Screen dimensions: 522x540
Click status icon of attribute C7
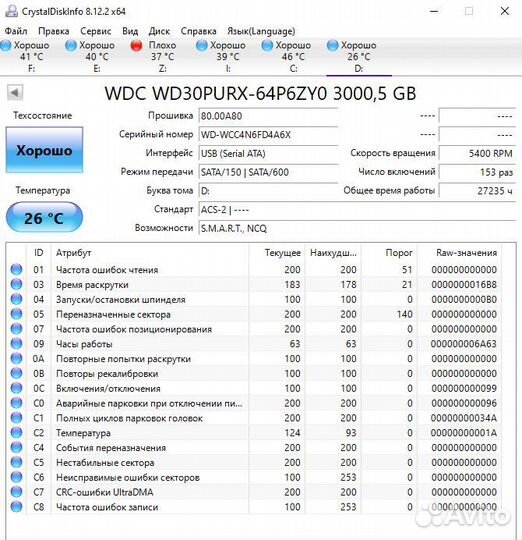16,492
